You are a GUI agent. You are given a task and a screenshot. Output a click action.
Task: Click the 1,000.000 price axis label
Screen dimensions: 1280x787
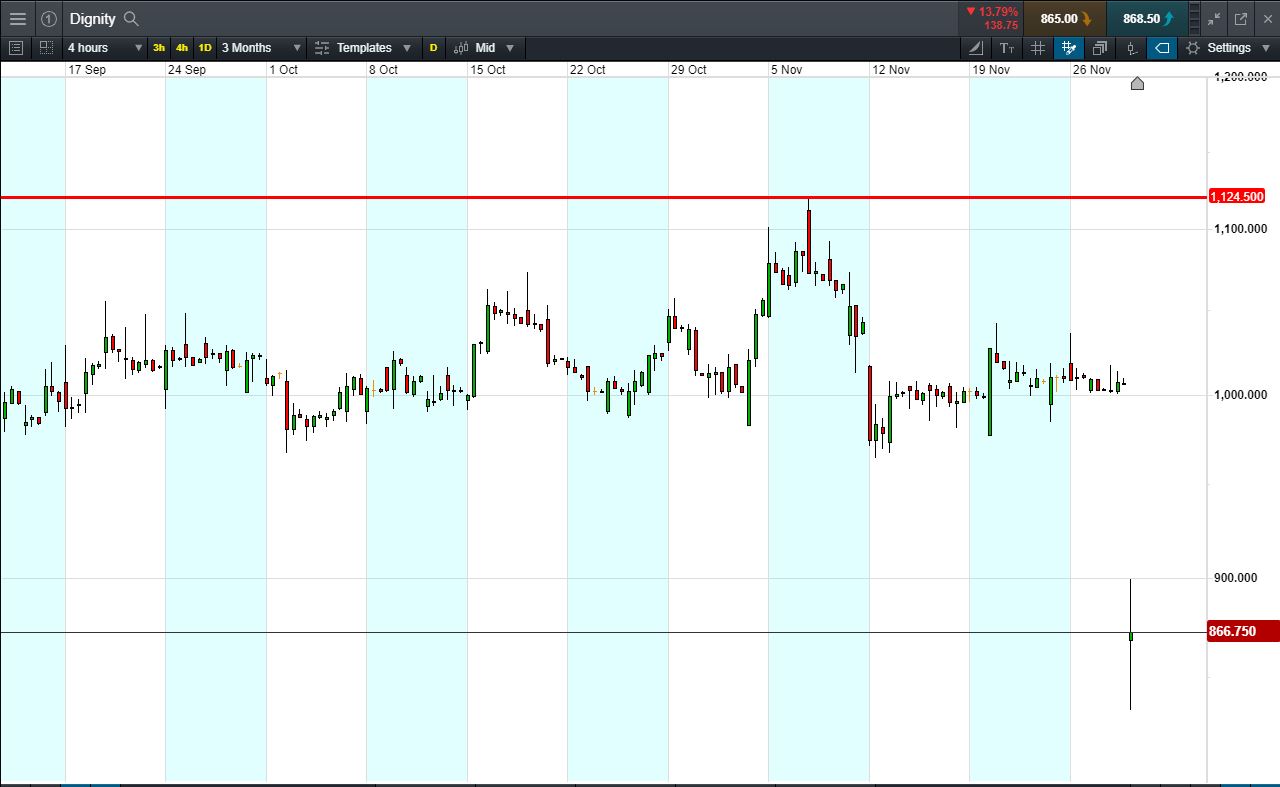click(x=1240, y=395)
